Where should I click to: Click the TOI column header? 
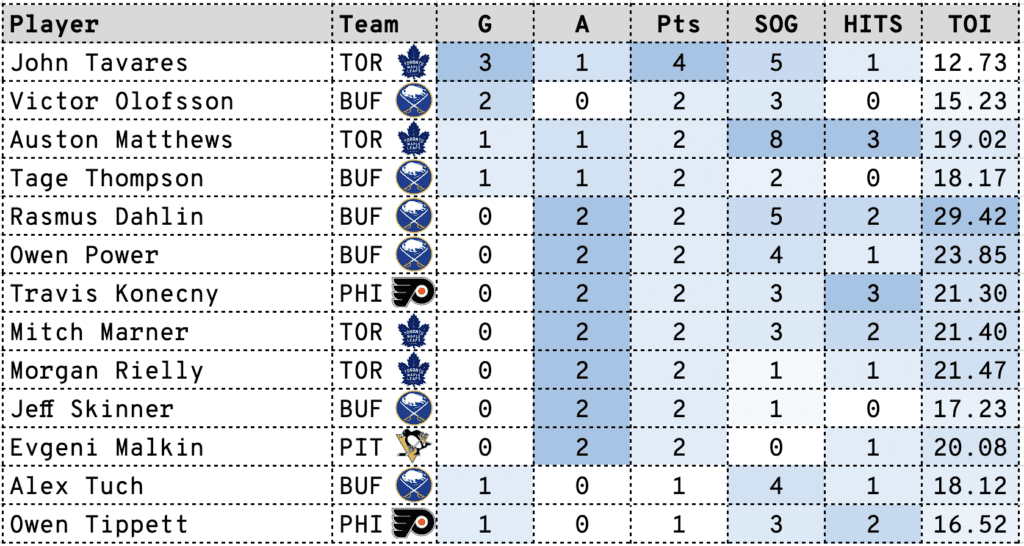pyautogui.click(x=969, y=25)
